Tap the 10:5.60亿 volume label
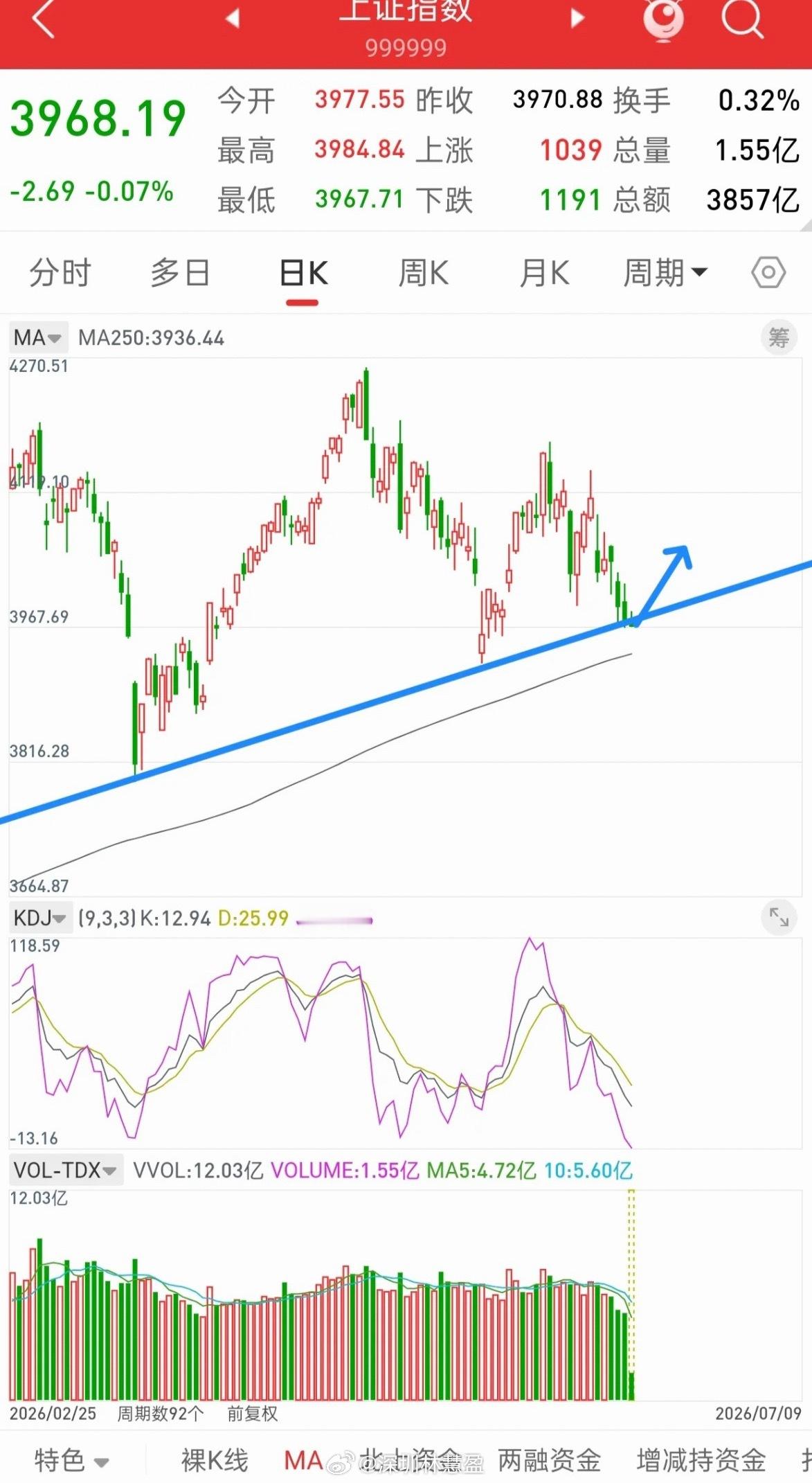The image size is (812, 1483). 588,1171
